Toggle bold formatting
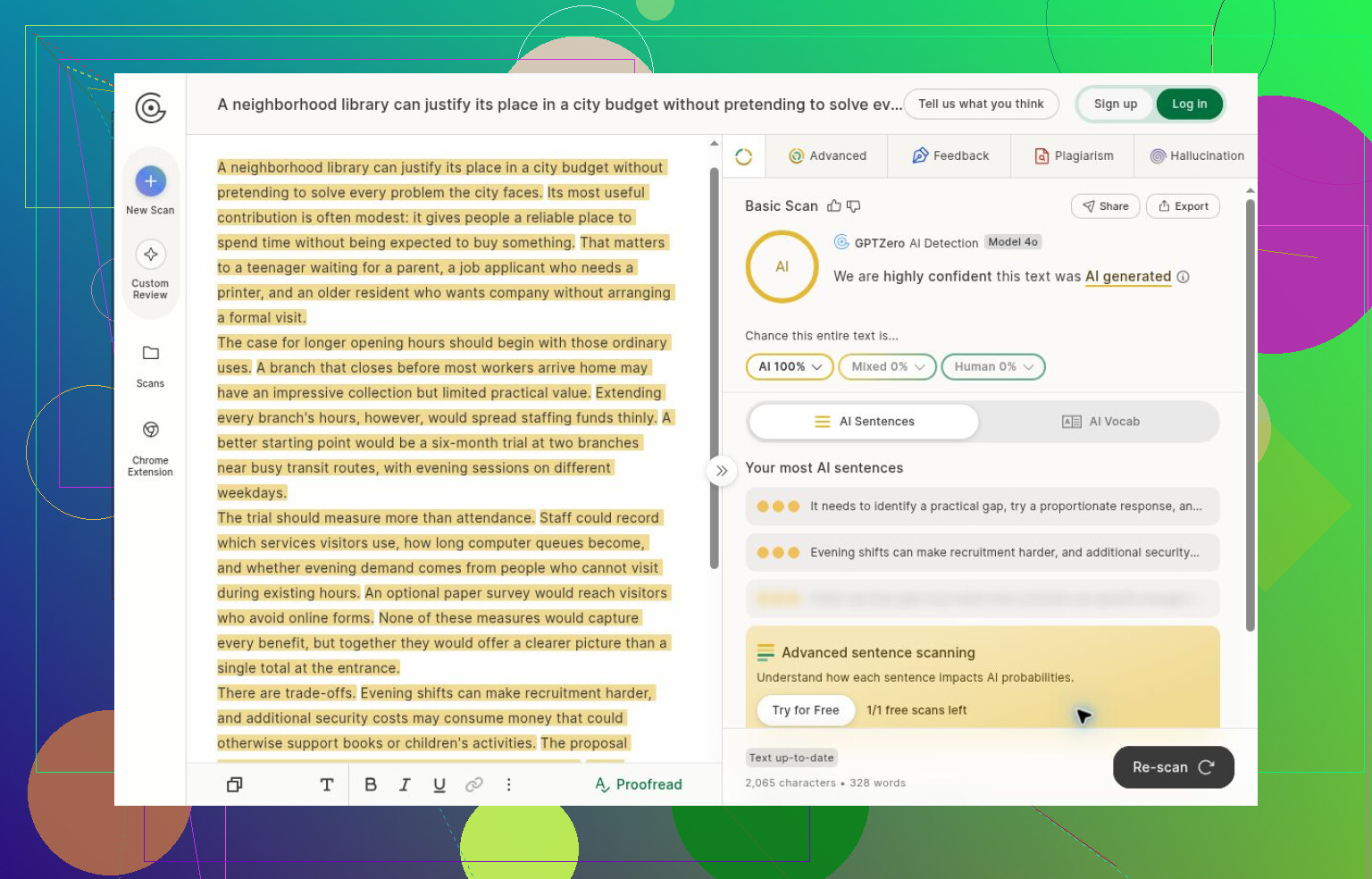1372x879 pixels. 371,784
